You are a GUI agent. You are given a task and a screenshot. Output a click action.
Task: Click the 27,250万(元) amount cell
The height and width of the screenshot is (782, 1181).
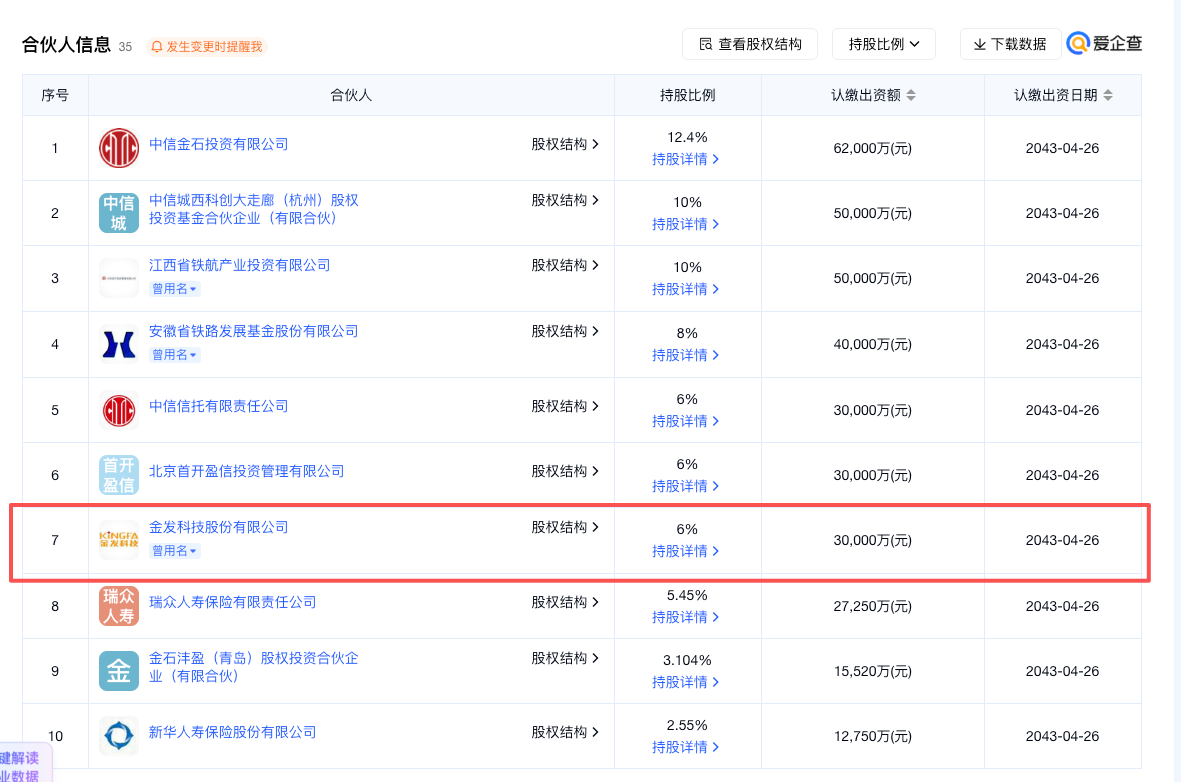(872, 606)
